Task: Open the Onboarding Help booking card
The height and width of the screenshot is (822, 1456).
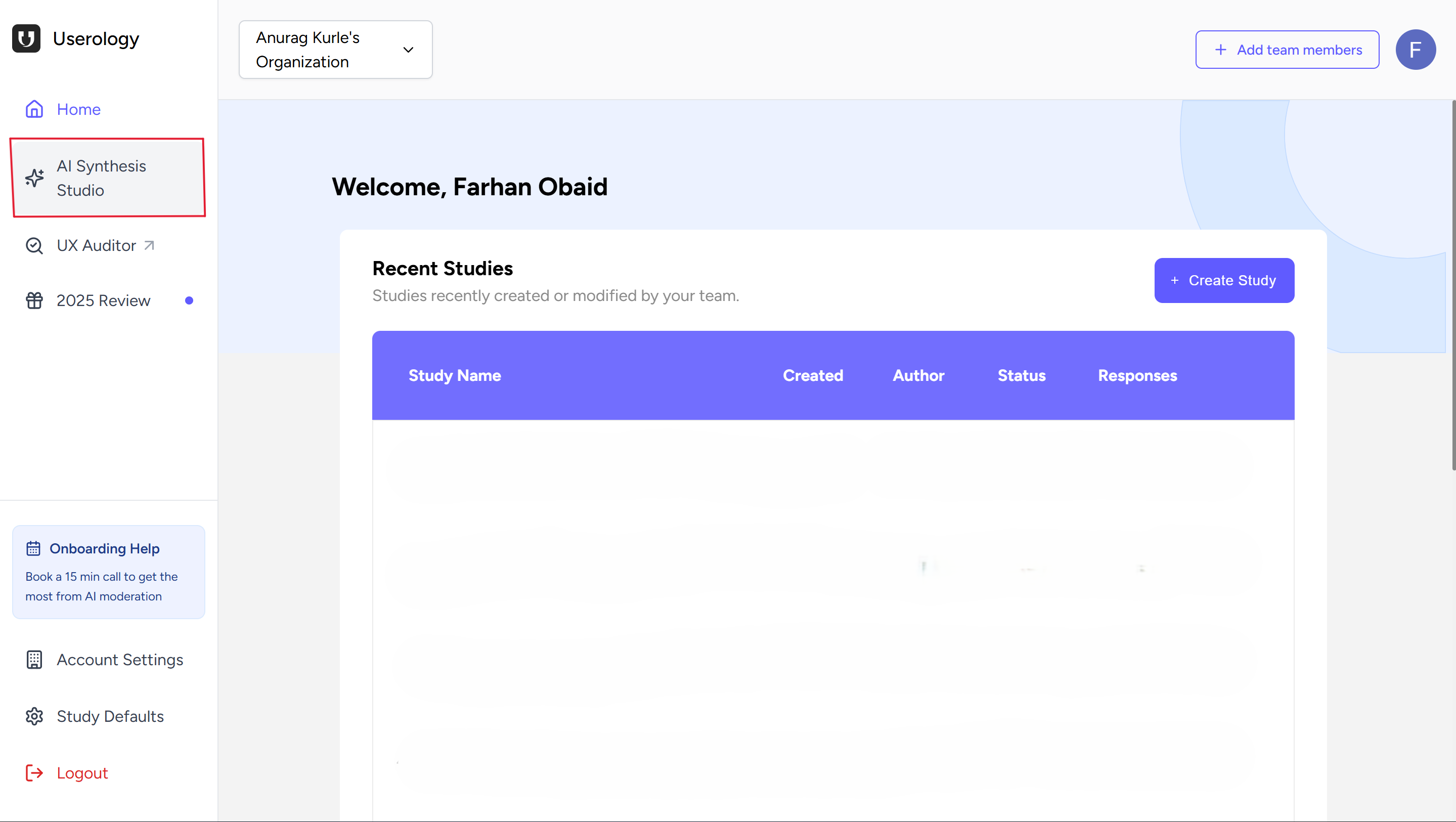Action: point(108,571)
